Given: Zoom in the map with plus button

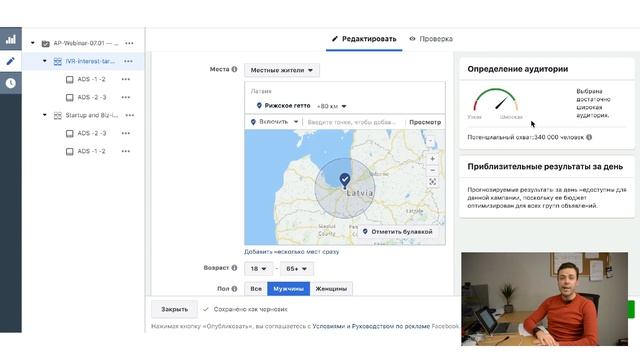Looking at the screenshot, I should tap(432, 159).
